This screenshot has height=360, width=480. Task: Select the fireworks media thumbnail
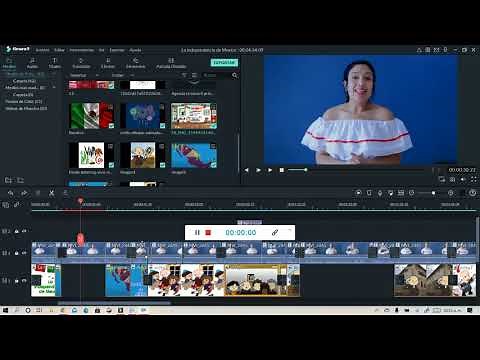[143, 116]
